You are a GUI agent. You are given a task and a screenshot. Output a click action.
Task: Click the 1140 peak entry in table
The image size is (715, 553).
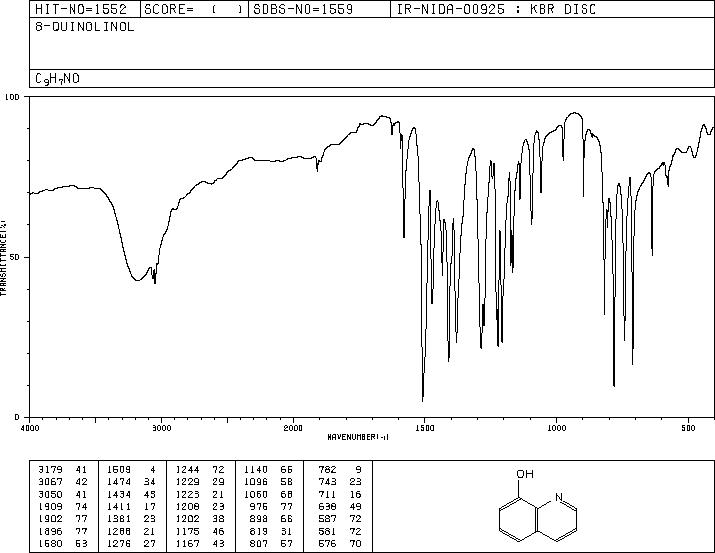click(268, 470)
